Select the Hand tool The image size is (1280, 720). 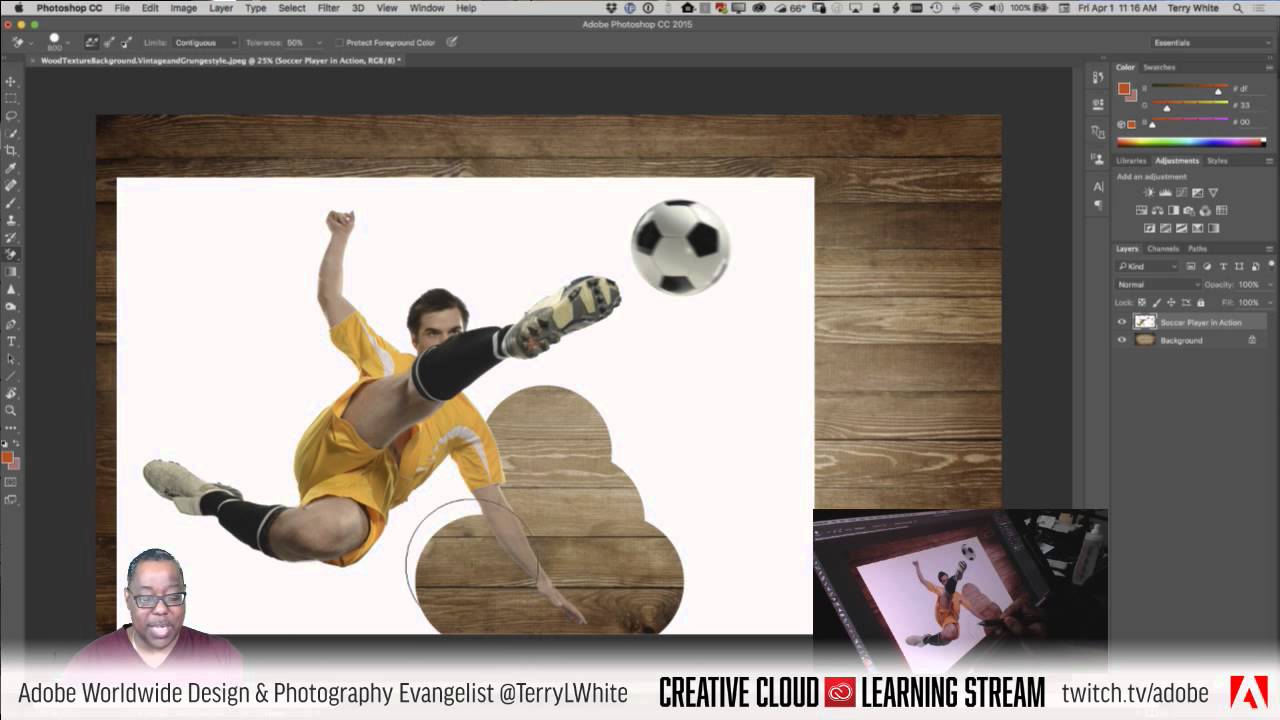pos(11,393)
